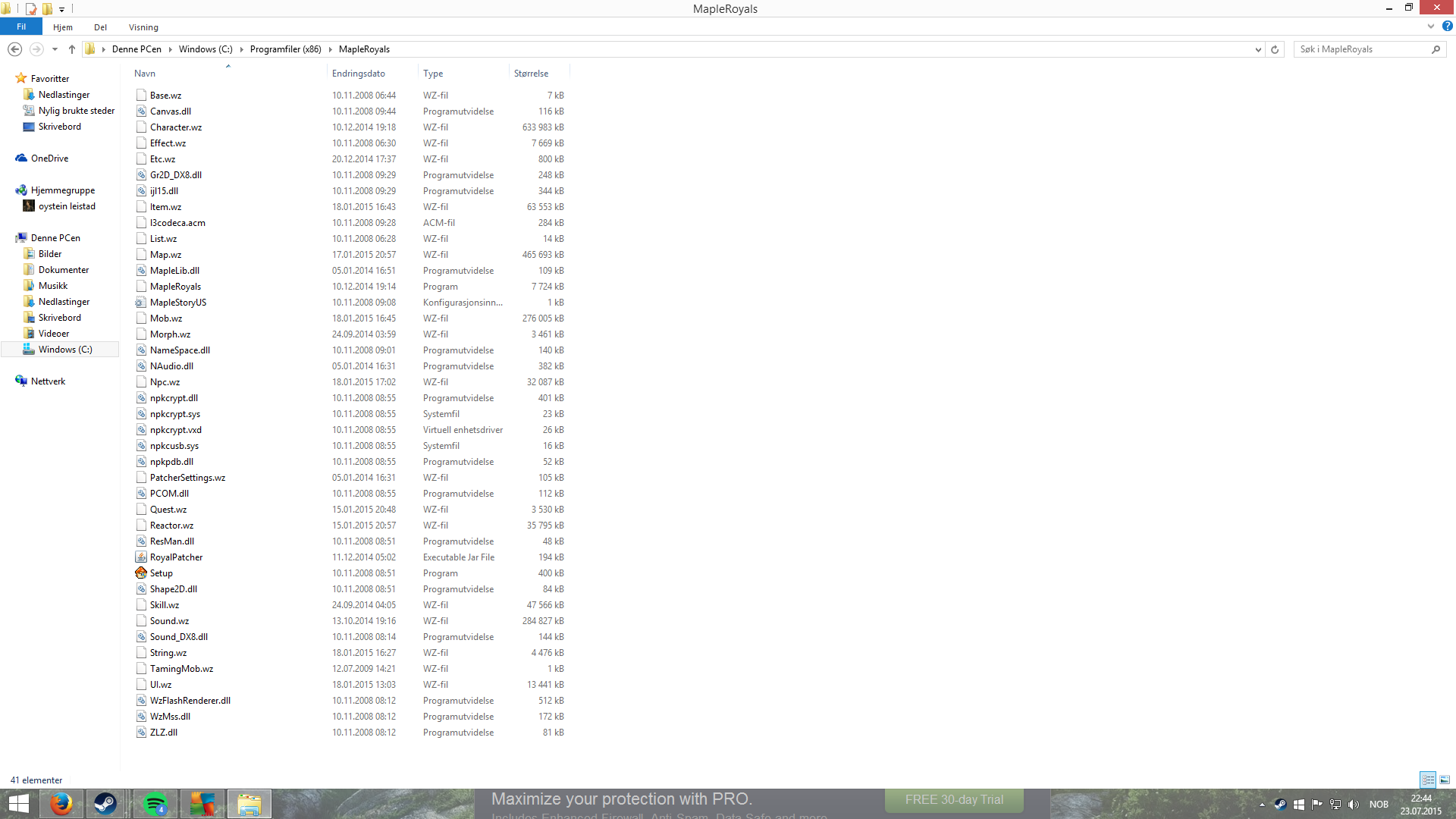The width and height of the screenshot is (1456, 819).
Task: Open the Explorer help icon
Action: coord(1447,27)
